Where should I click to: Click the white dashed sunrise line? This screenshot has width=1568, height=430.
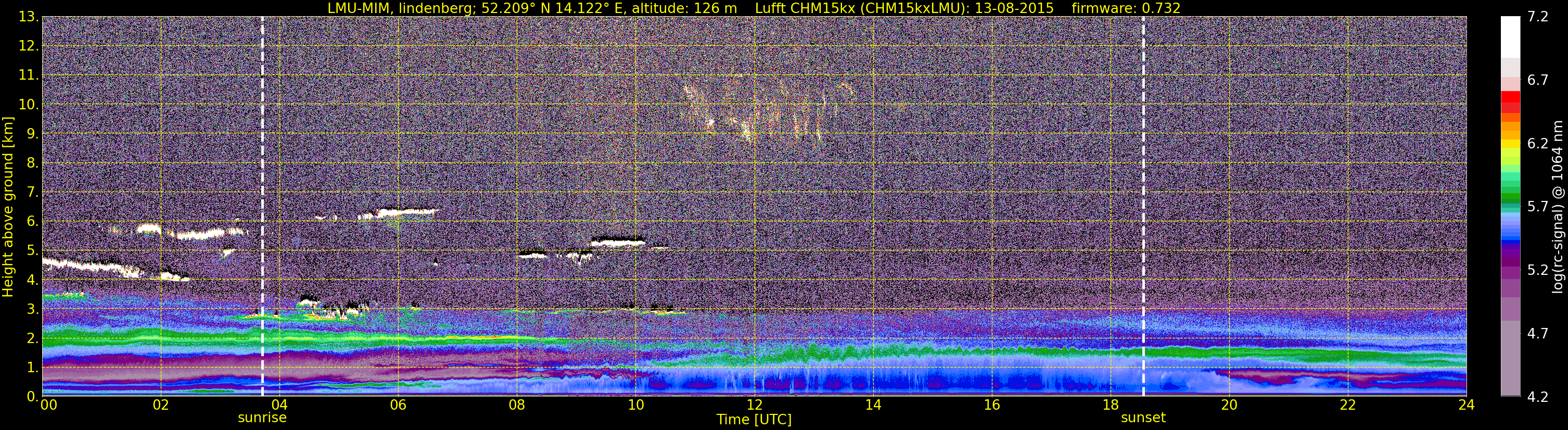(262, 207)
